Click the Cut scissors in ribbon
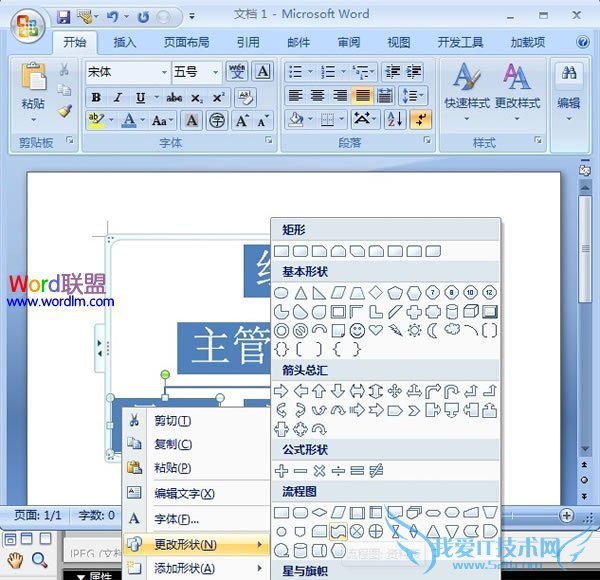This screenshot has height=580, width=600. click(64, 70)
